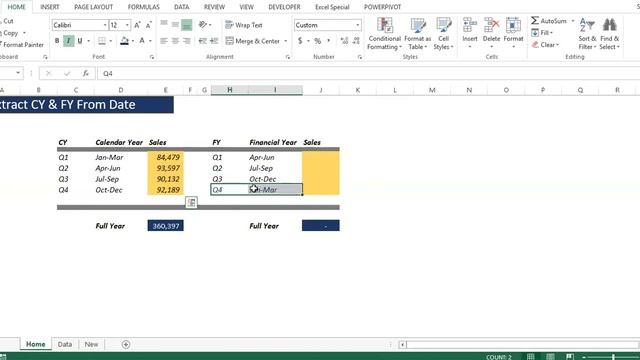Increase font size with the large A
The height and width of the screenshot is (360, 640).
(137, 25)
